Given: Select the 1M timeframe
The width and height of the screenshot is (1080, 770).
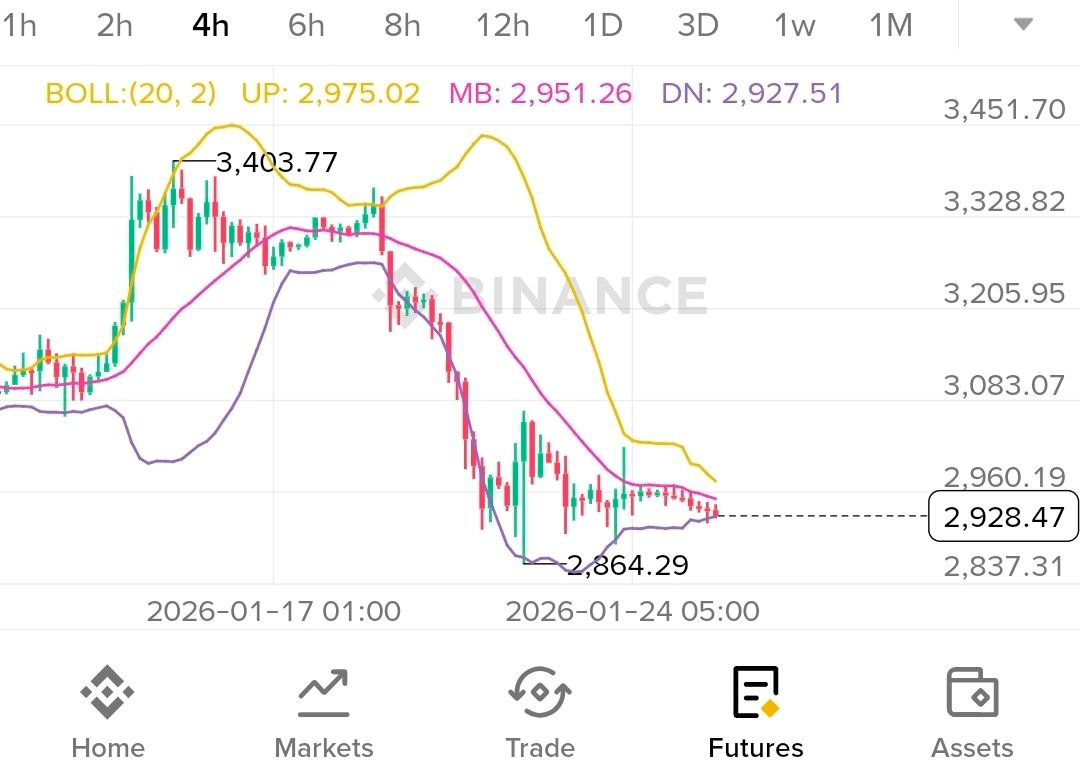Looking at the screenshot, I should 891,25.
